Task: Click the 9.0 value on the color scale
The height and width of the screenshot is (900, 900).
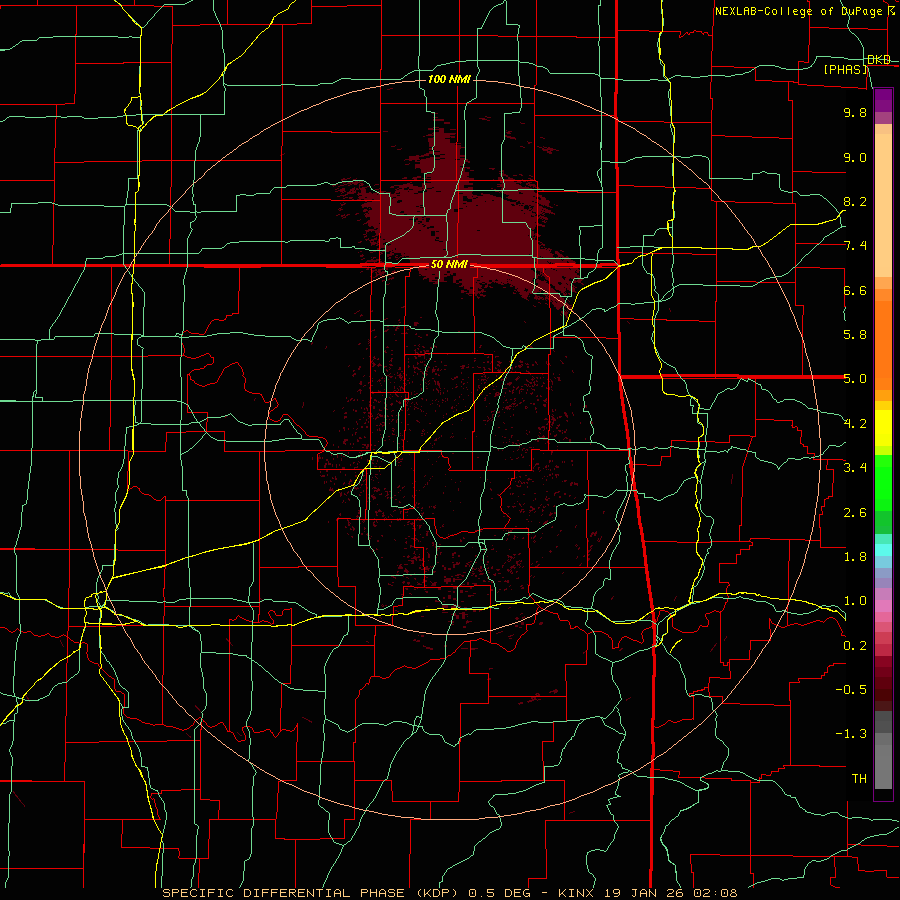Action: pyautogui.click(x=855, y=157)
